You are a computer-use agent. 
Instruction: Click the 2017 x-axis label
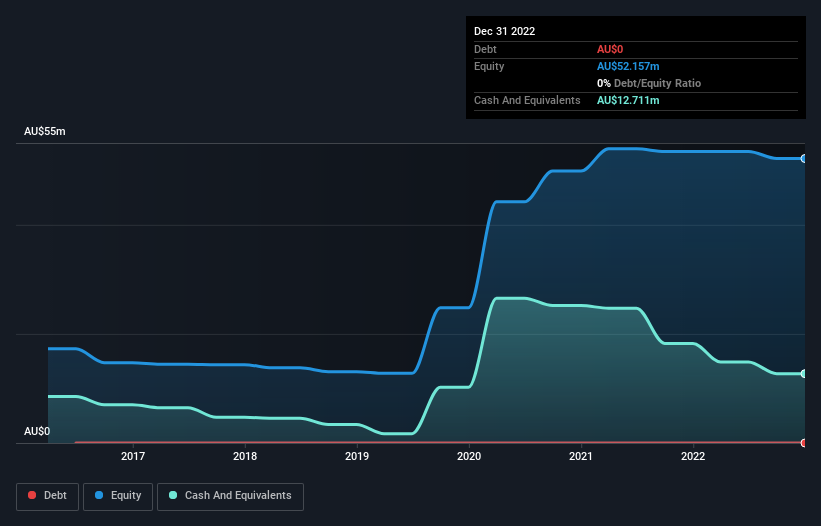133,456
